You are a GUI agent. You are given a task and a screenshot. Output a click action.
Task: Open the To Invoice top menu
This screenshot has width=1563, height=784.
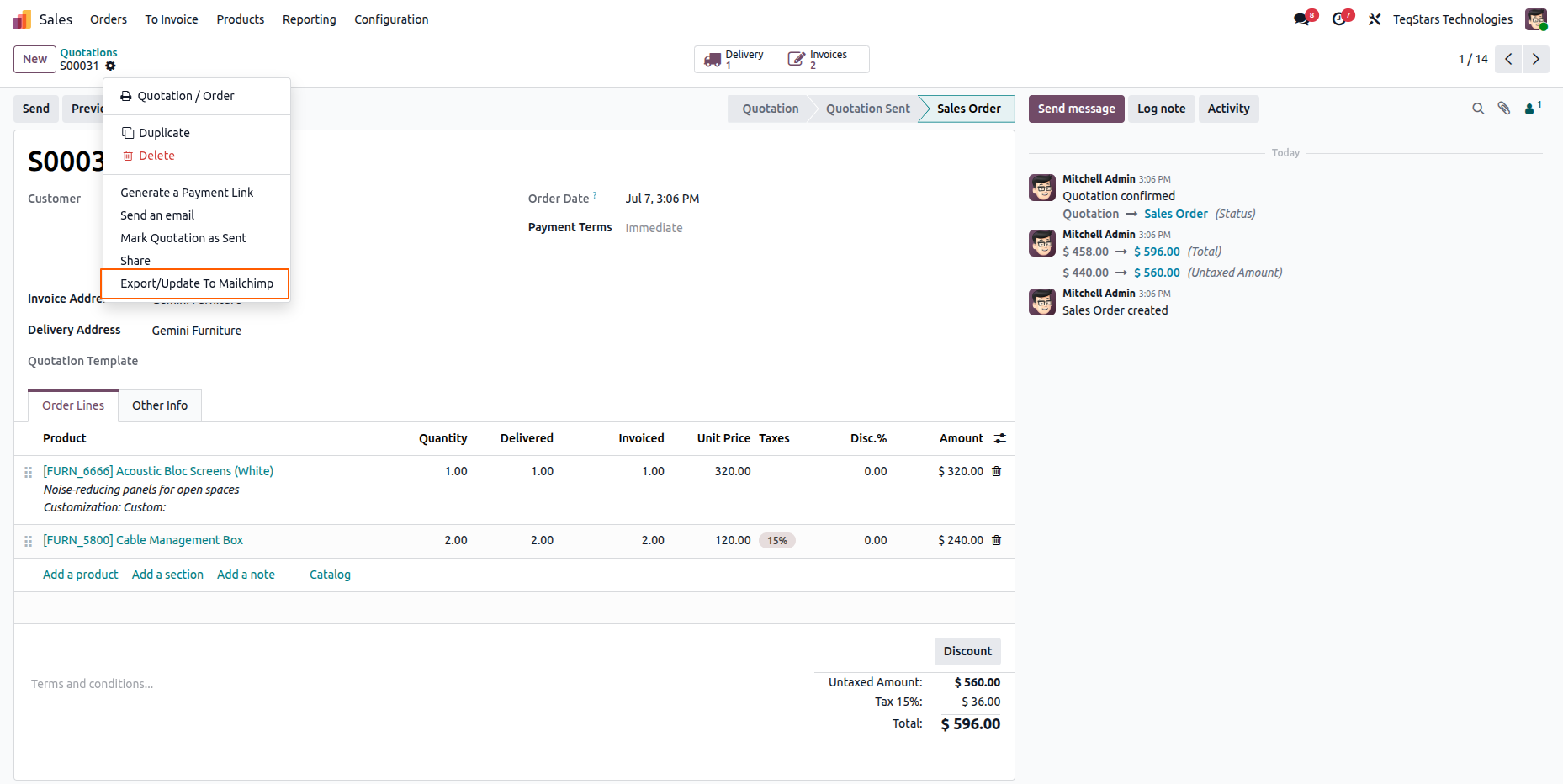coord(172,19)
